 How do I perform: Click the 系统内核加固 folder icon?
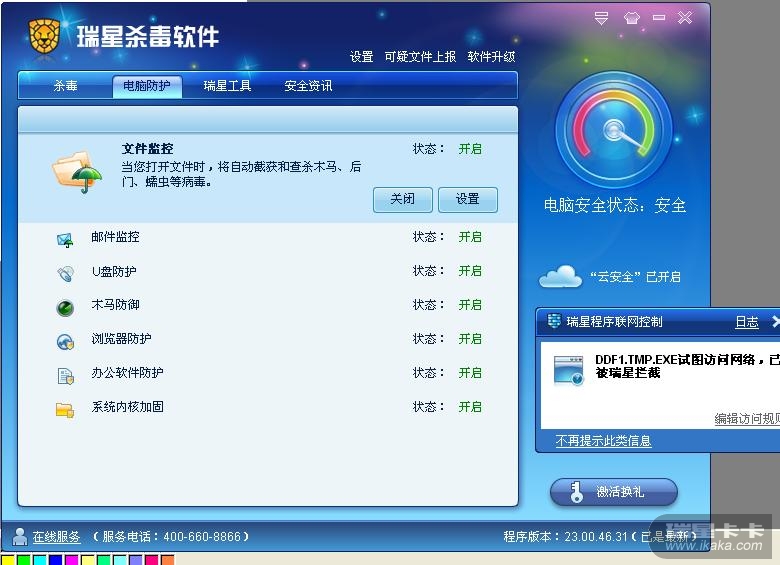(65, 410)
